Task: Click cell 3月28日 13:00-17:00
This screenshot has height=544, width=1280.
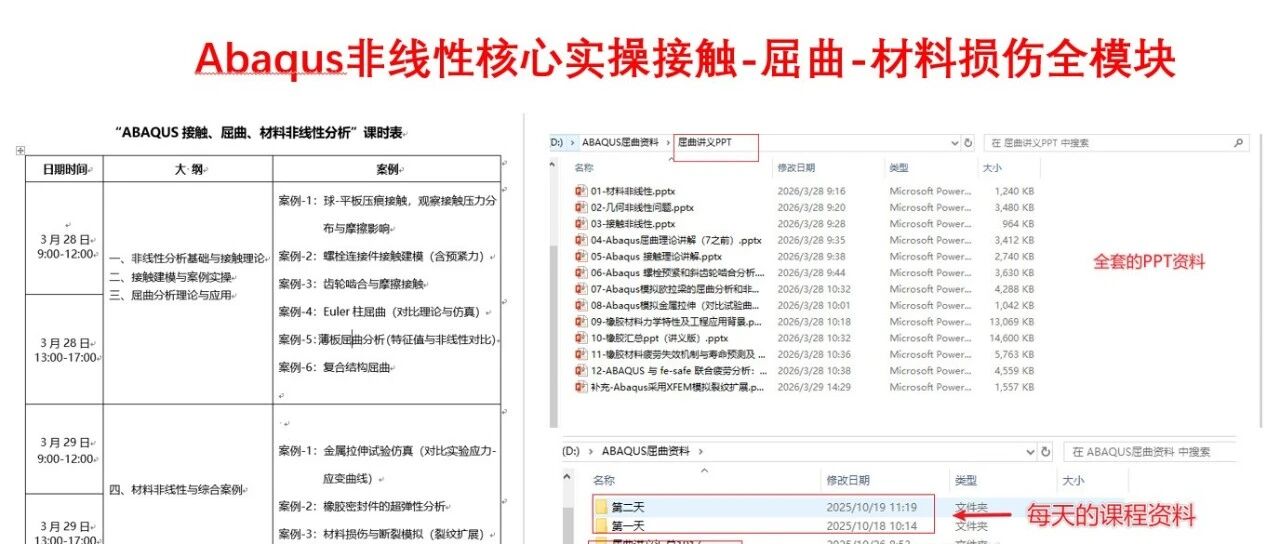Action: (65, 349)
